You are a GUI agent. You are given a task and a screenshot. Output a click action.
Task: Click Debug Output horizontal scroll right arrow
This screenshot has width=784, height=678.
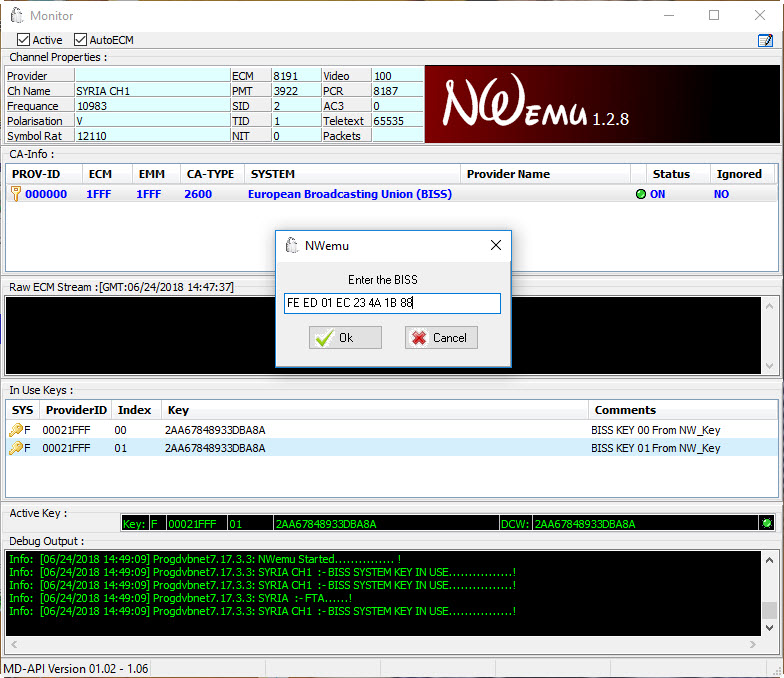tap(752, 644)
